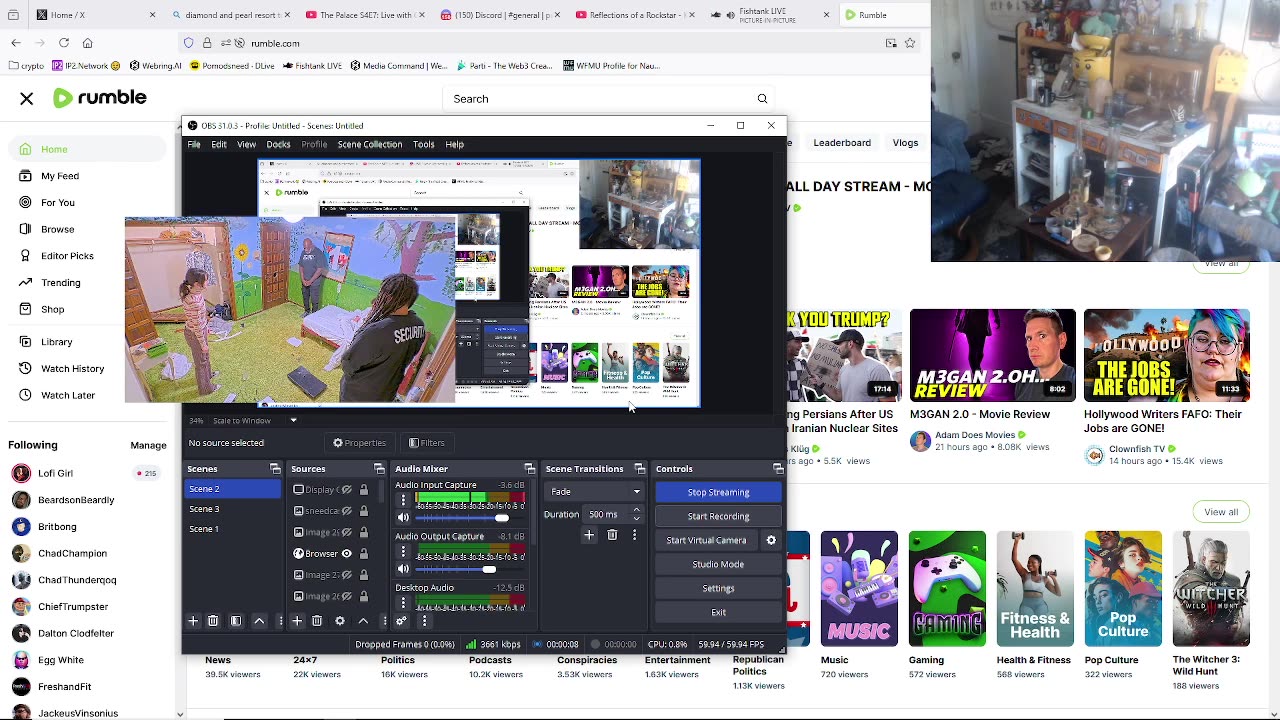Hide the Browser source

347,554
